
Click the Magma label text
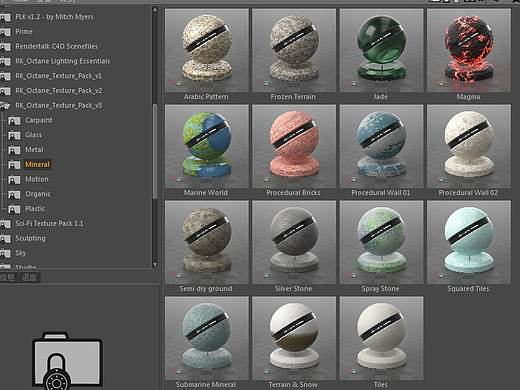468,97
